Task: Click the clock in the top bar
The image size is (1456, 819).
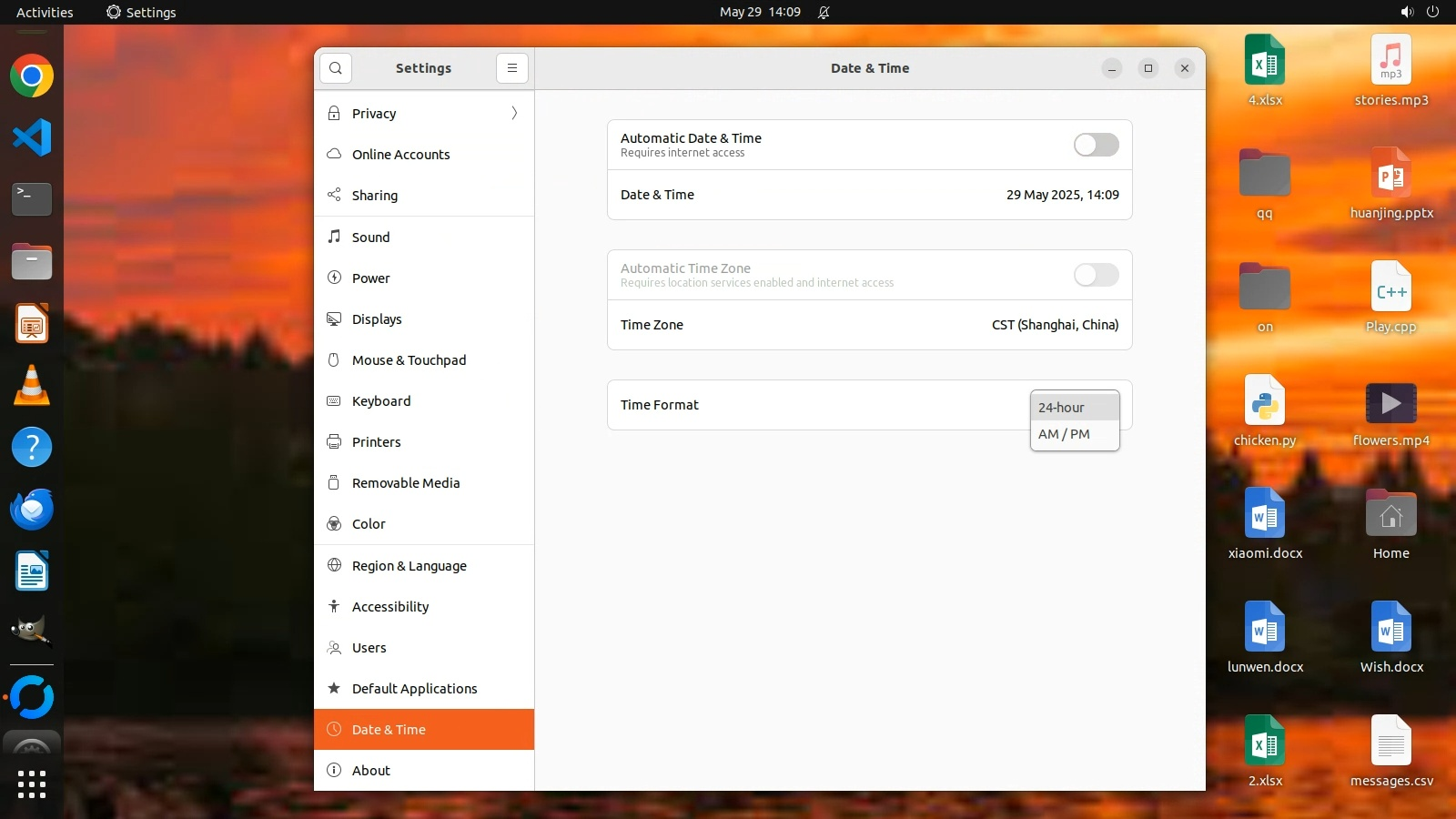Action: pyautogui.click(x=760, y=12)
